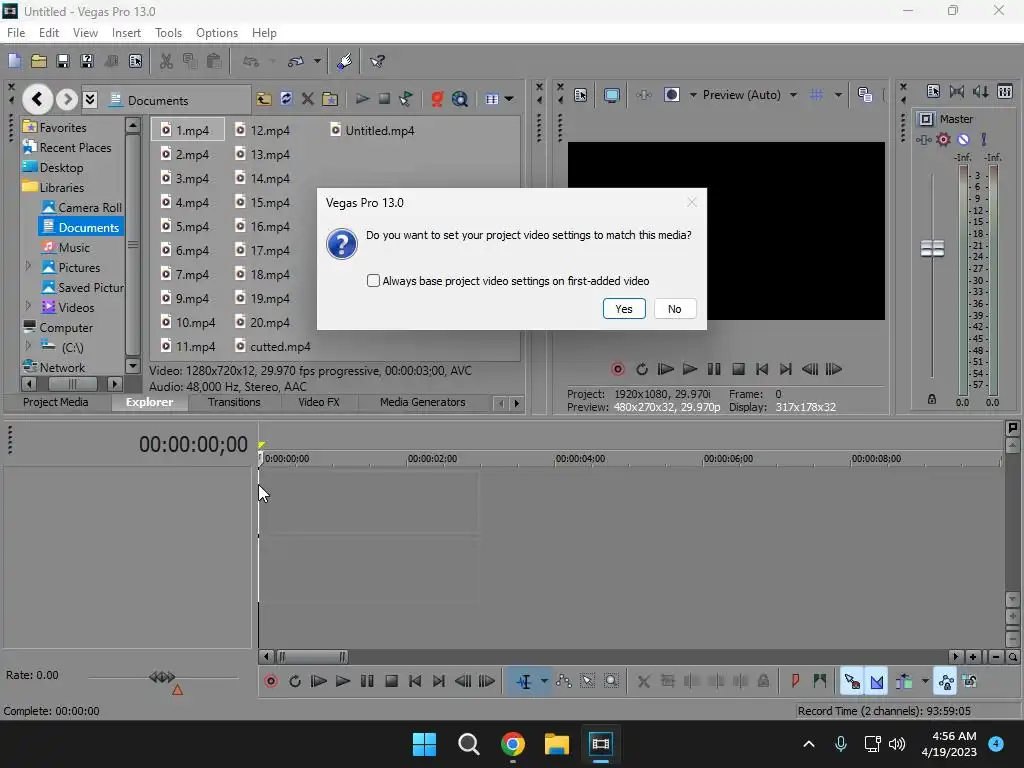Open project Properties from main toolbar
Screen dimensions: 1024x768
135,61
